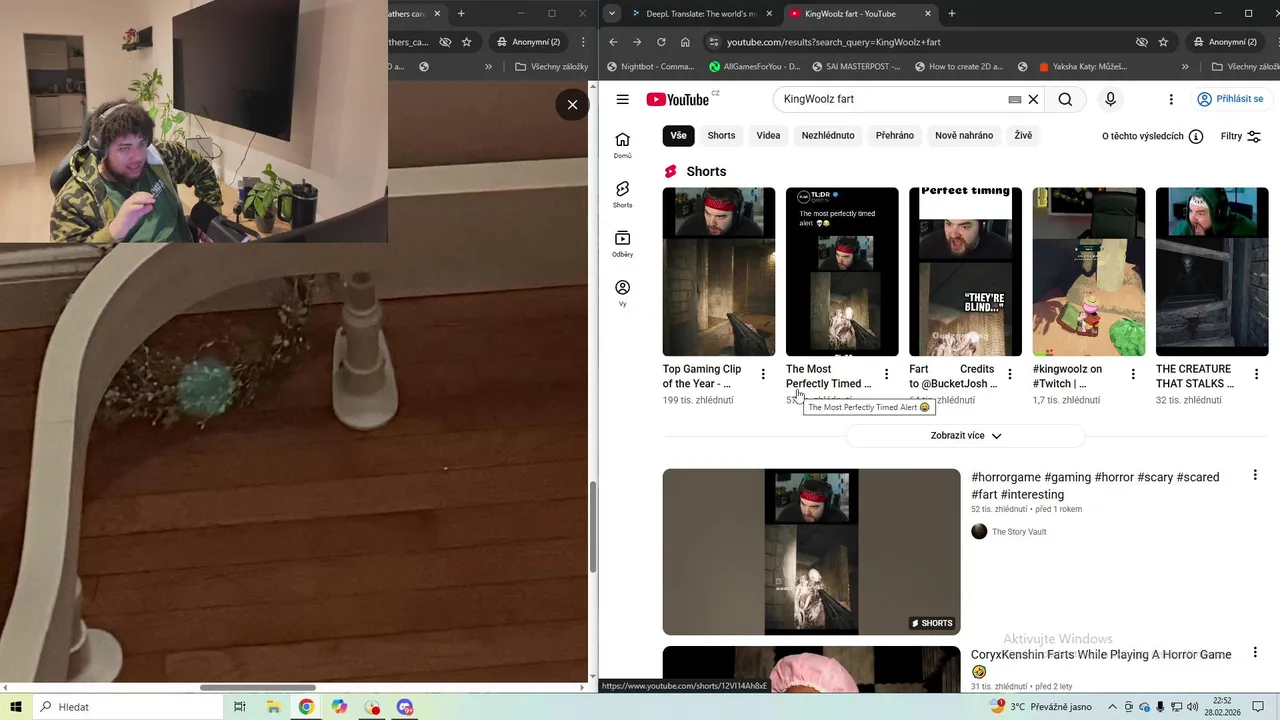Expand shorts with Zobrazit více
Image resolution: width=1280 pixels, height=720 pixels.
[x=966, y=436]
